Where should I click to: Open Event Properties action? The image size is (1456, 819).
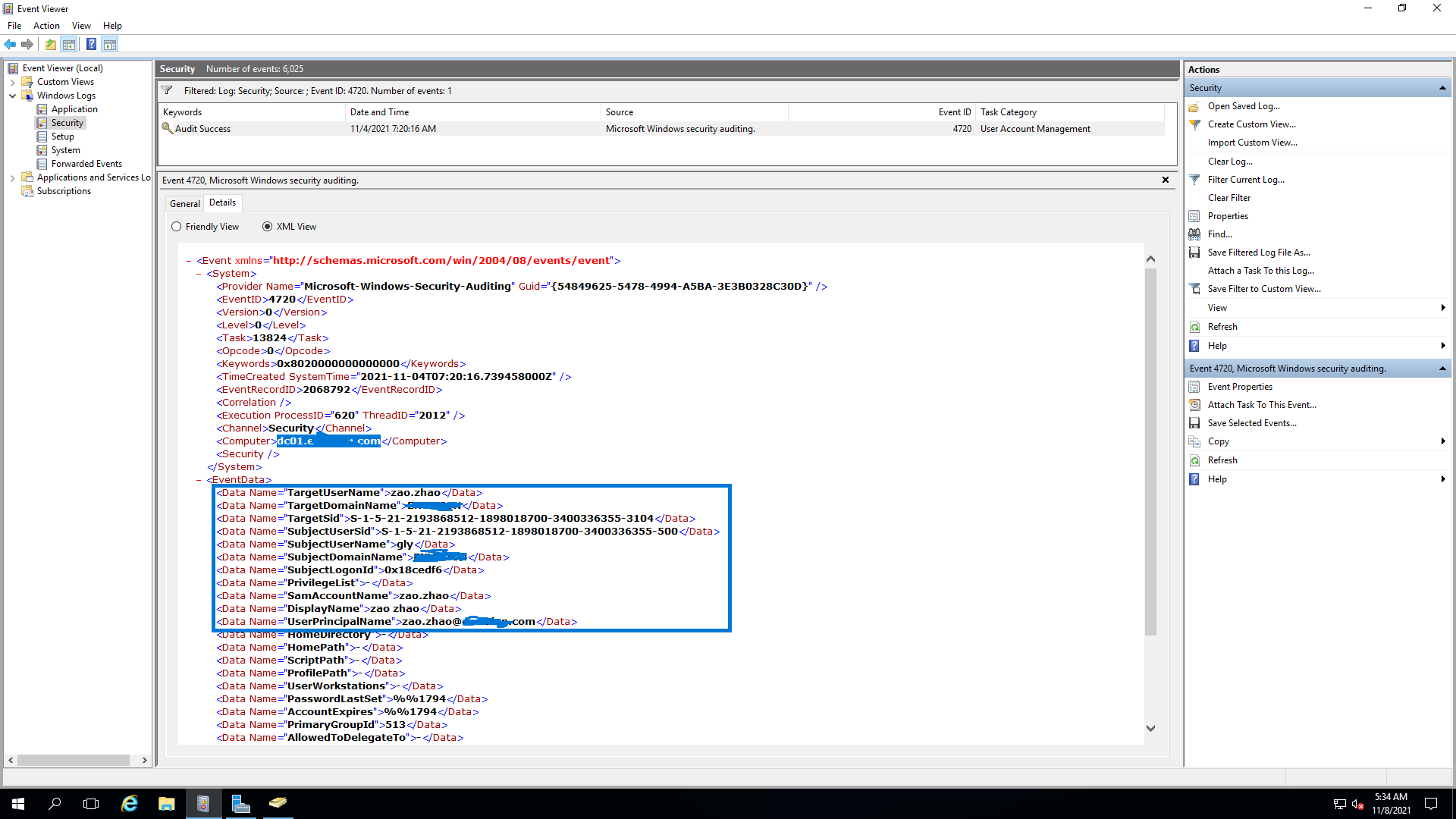pos(1240,387)
